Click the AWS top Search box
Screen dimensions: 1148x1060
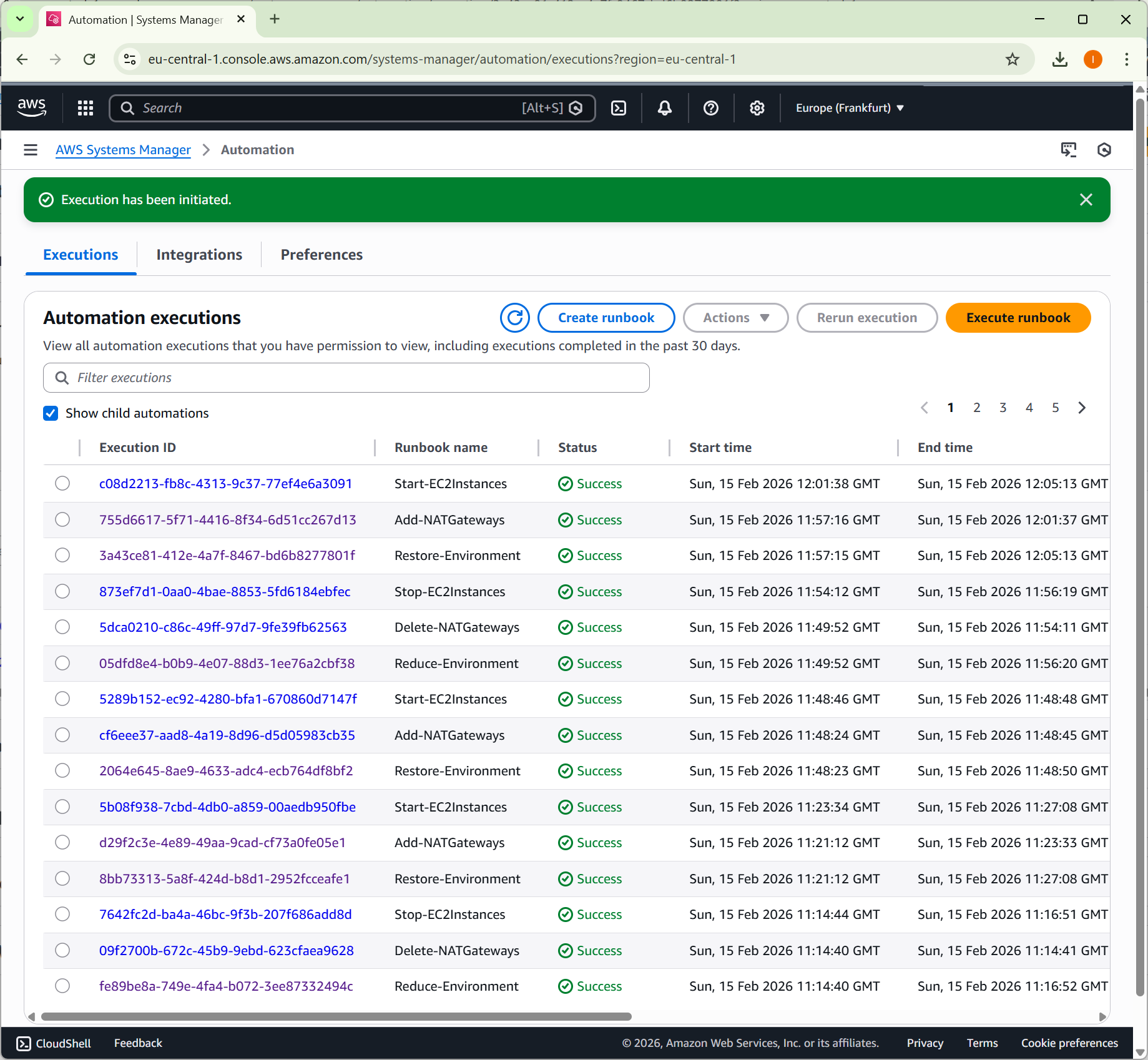point(352,108)
